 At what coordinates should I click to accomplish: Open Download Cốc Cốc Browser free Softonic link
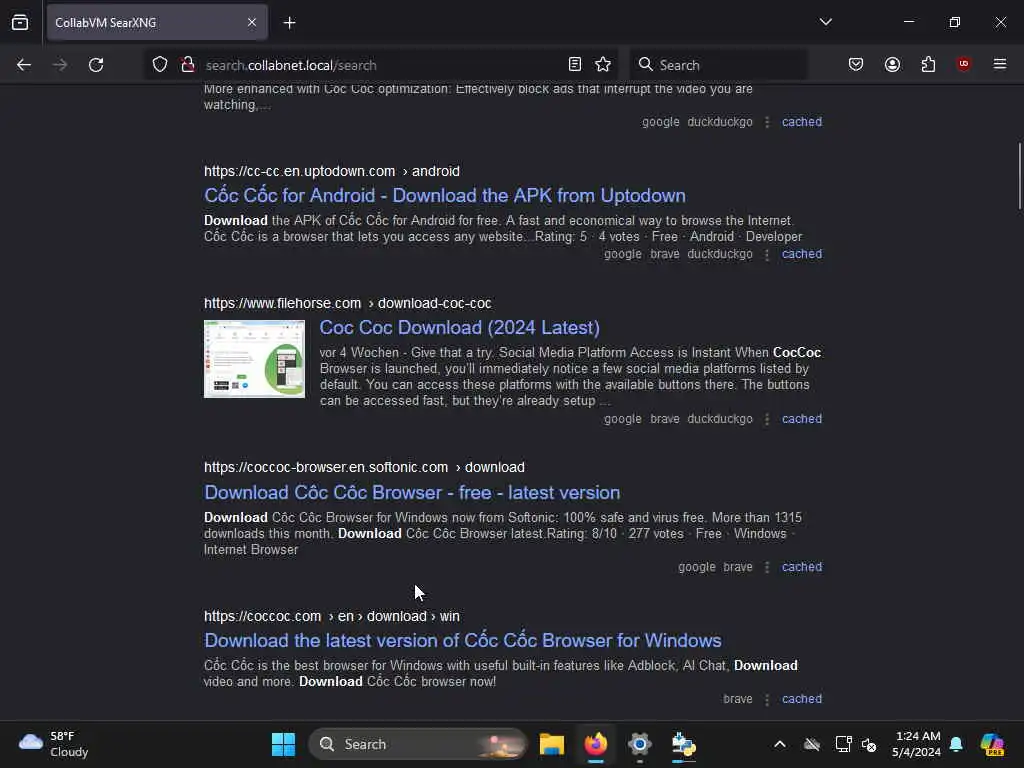click(412, 492)
